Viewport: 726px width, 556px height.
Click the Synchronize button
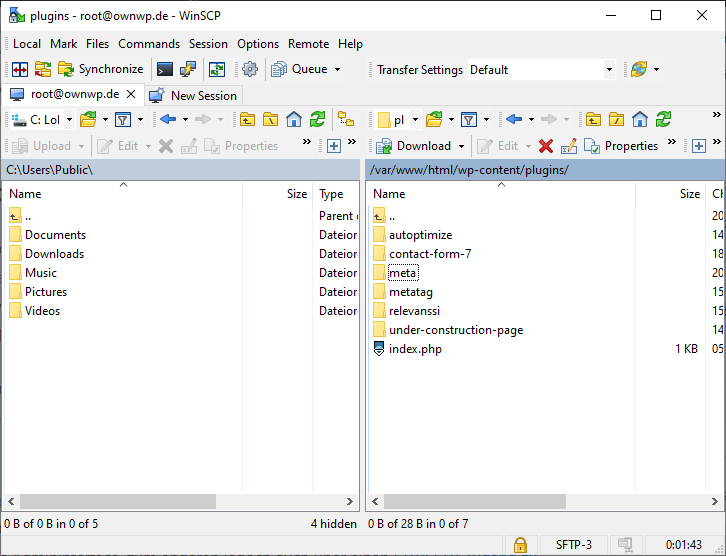pyautogui.click(x=100, y=69)
